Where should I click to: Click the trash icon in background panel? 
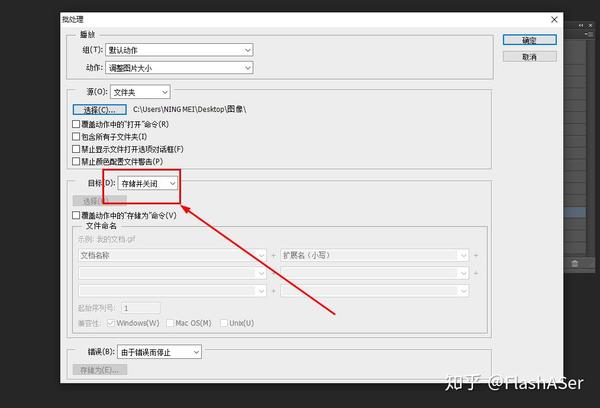(575, 263)
